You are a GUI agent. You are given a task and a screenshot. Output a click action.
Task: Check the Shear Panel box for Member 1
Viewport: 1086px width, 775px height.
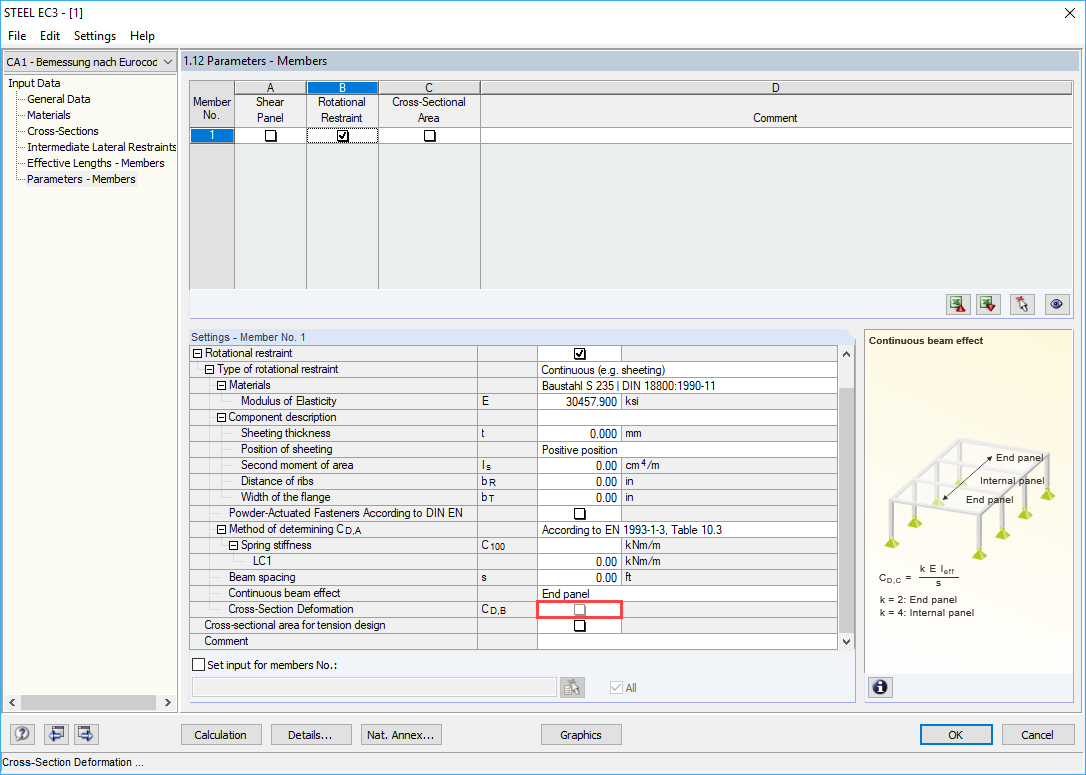click(x=269, y=135)
